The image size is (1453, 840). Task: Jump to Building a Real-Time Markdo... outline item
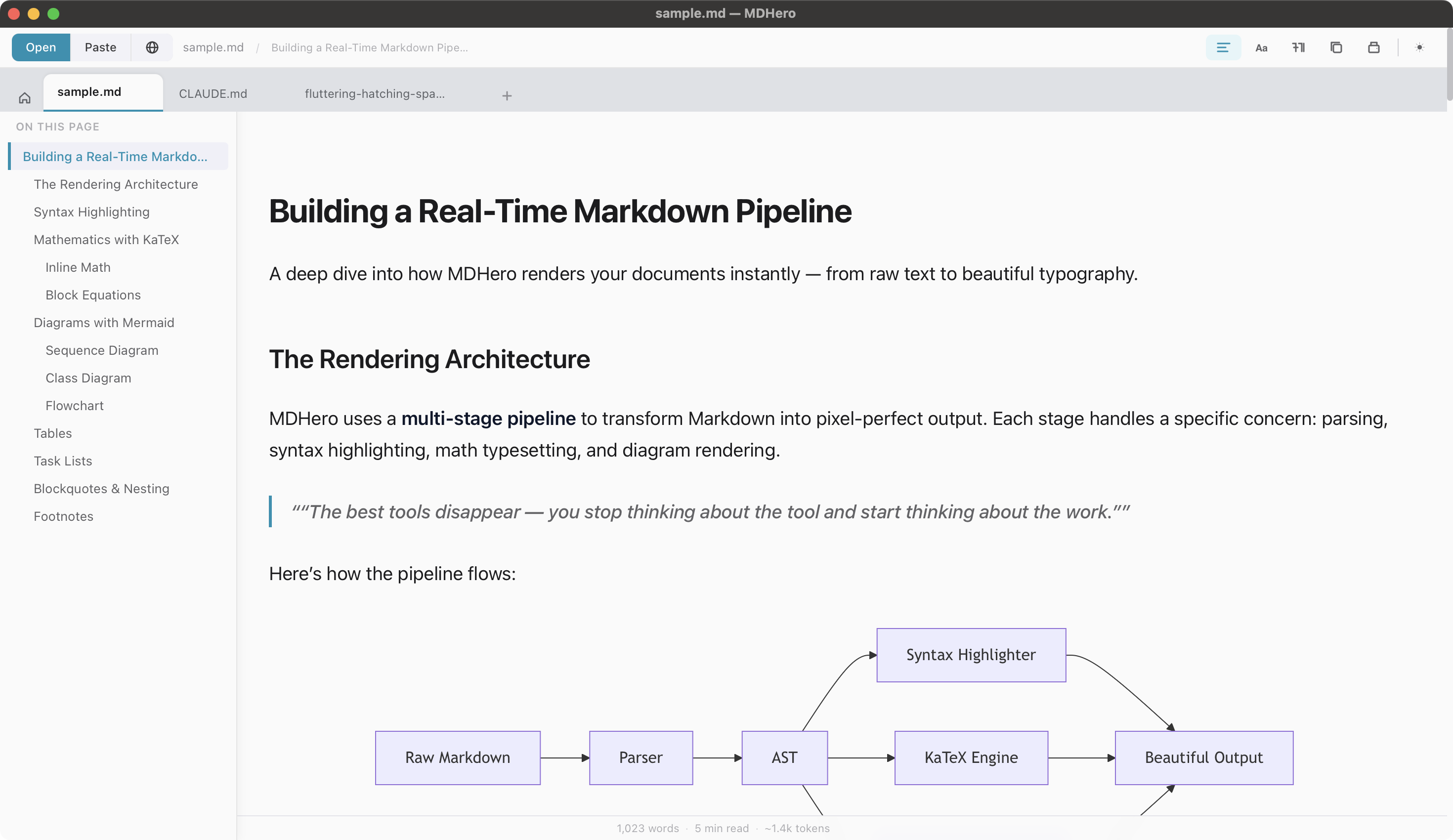[118, 156]
